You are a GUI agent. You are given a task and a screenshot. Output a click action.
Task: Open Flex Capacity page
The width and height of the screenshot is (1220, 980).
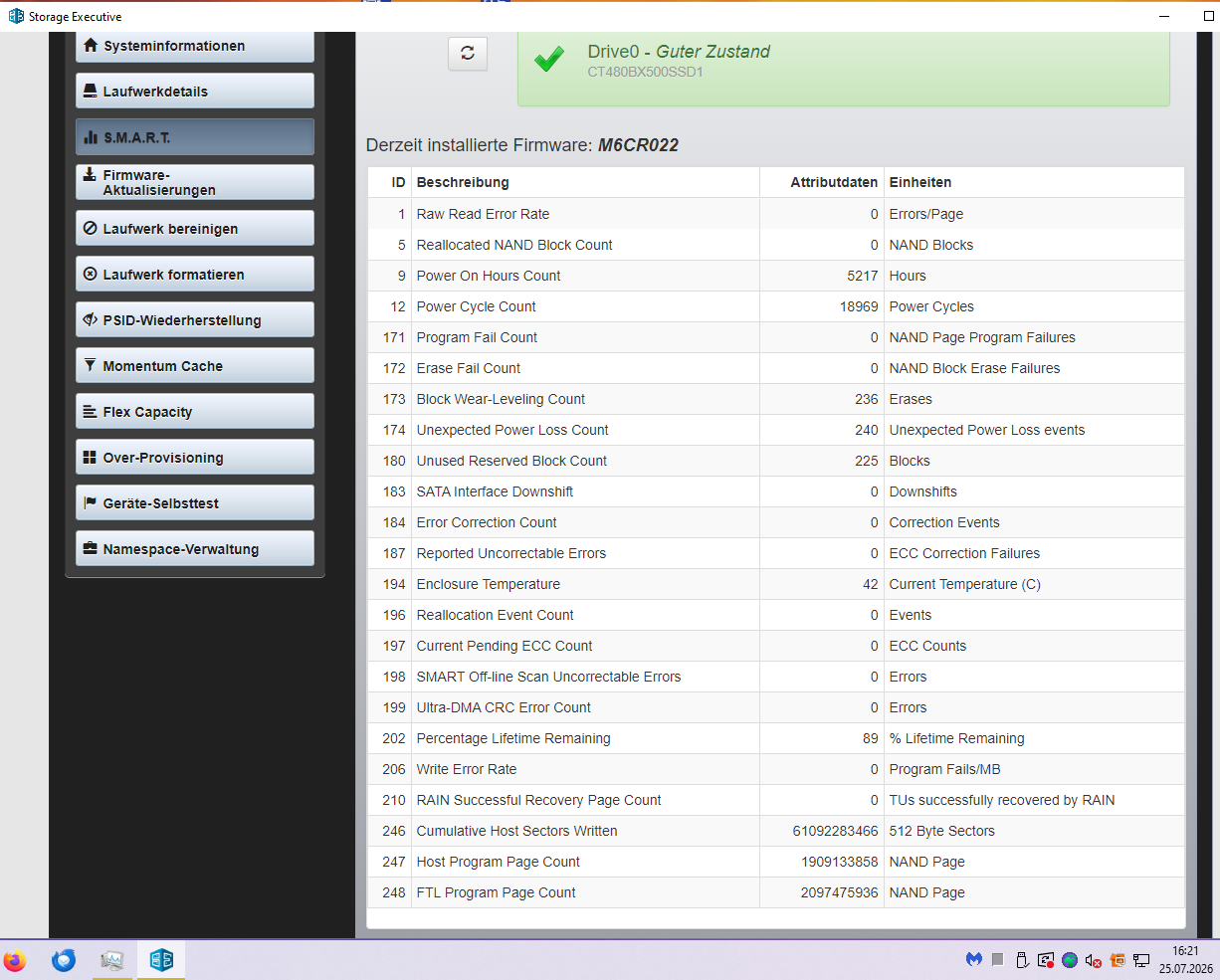(195, 411)
